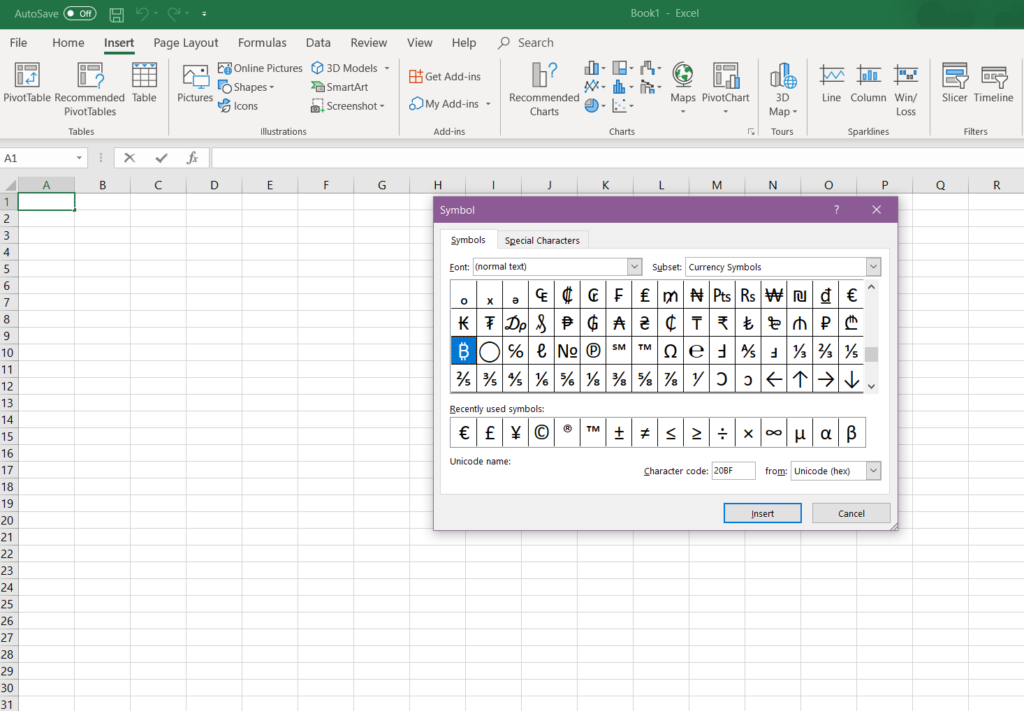Open Recommended PivotTables
The image size is (1024, 711).
coord(90,77)
